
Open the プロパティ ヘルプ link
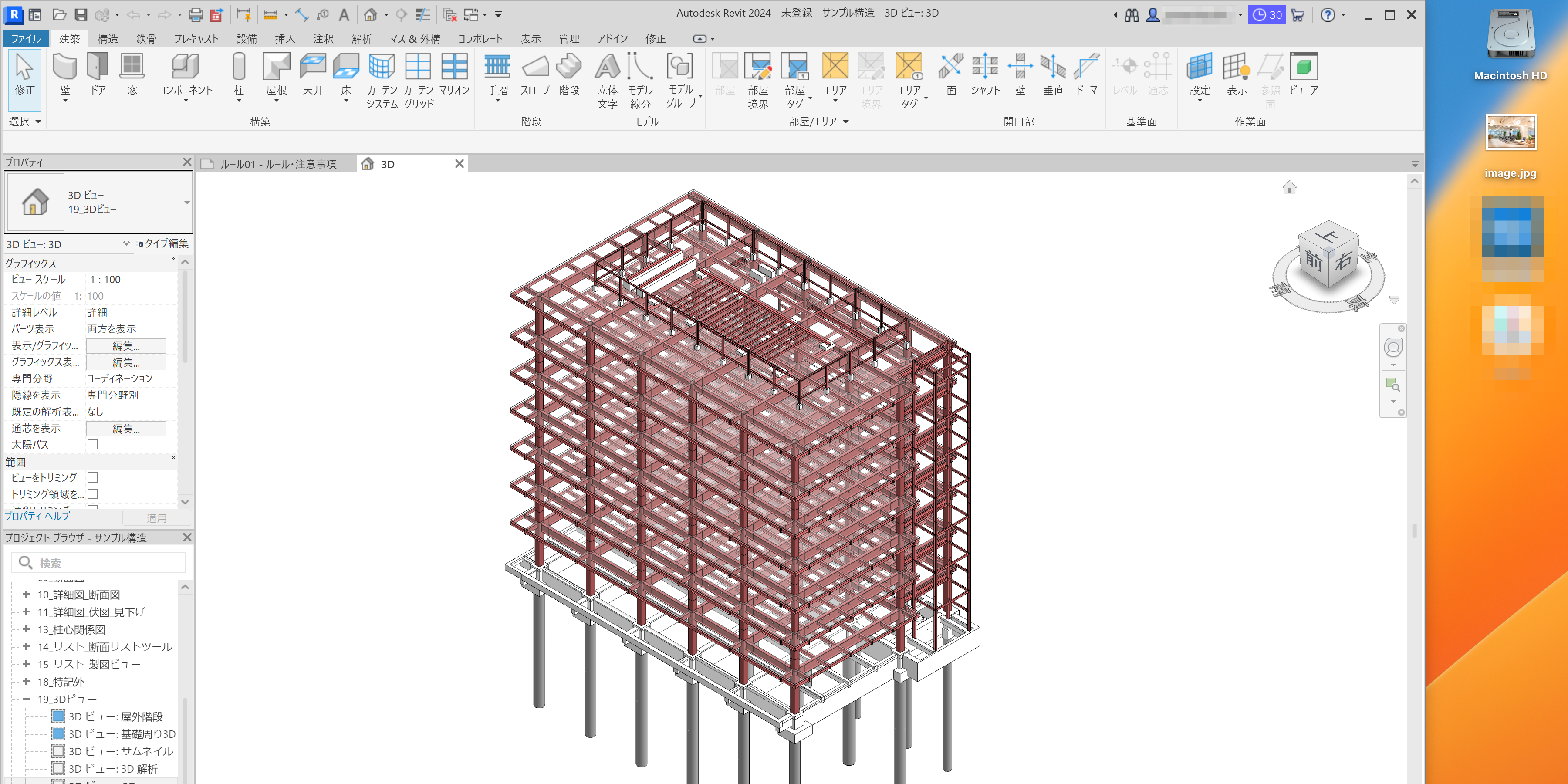pos(37,516)
